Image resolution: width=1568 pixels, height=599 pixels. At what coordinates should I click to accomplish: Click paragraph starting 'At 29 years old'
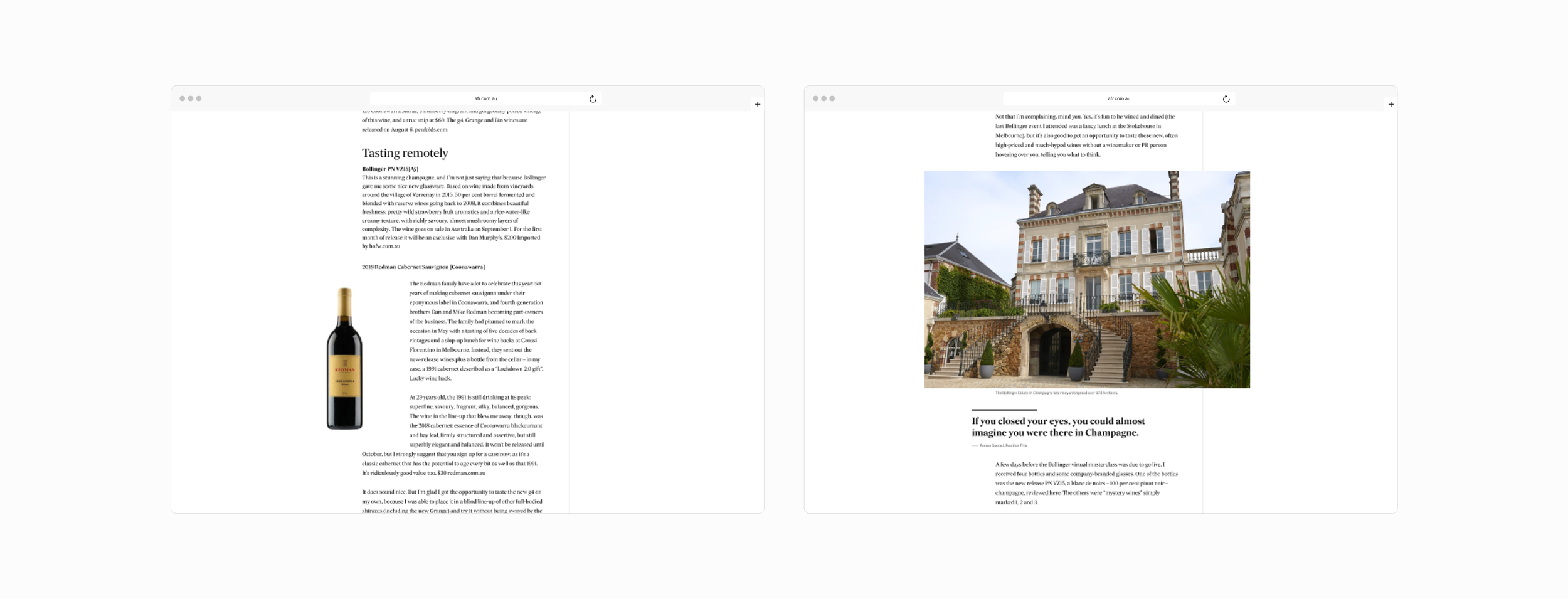[x=453, y=435]
